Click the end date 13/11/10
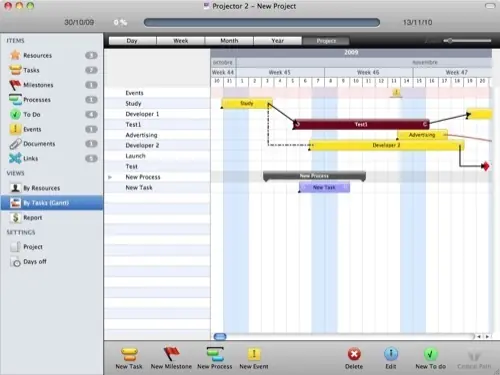Viewport: 500px width, 375px height. coord(418,22)
